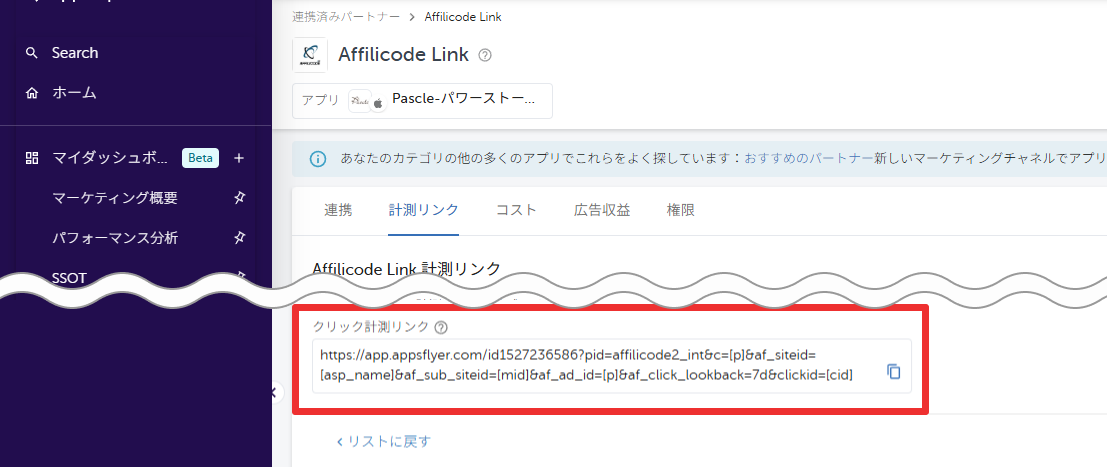
Task: Click the Search field label in sidebar
Action: pos(75,53)
